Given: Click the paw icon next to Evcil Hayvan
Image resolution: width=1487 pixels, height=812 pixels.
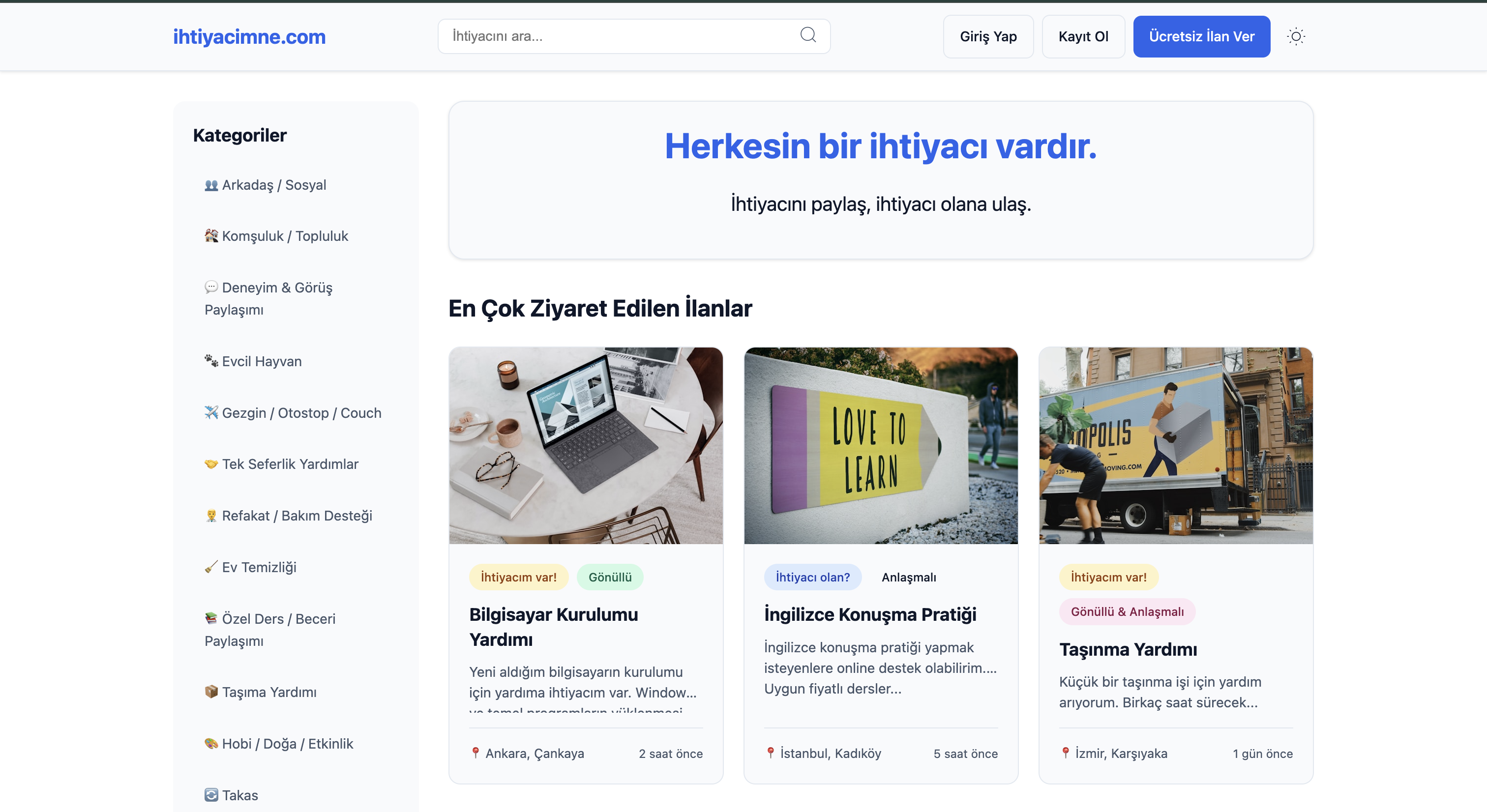Looking at the screenshot, I should point(211,360).
